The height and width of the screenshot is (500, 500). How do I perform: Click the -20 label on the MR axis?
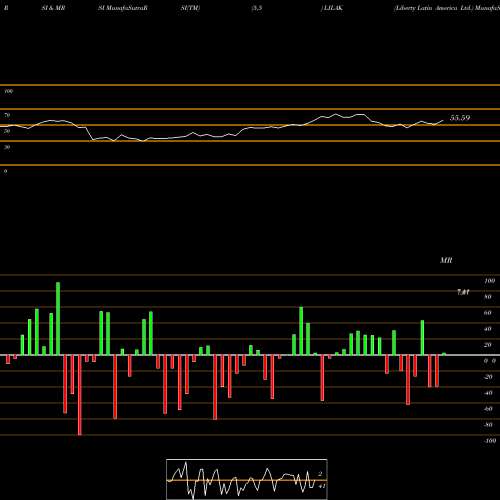[488, 377]
